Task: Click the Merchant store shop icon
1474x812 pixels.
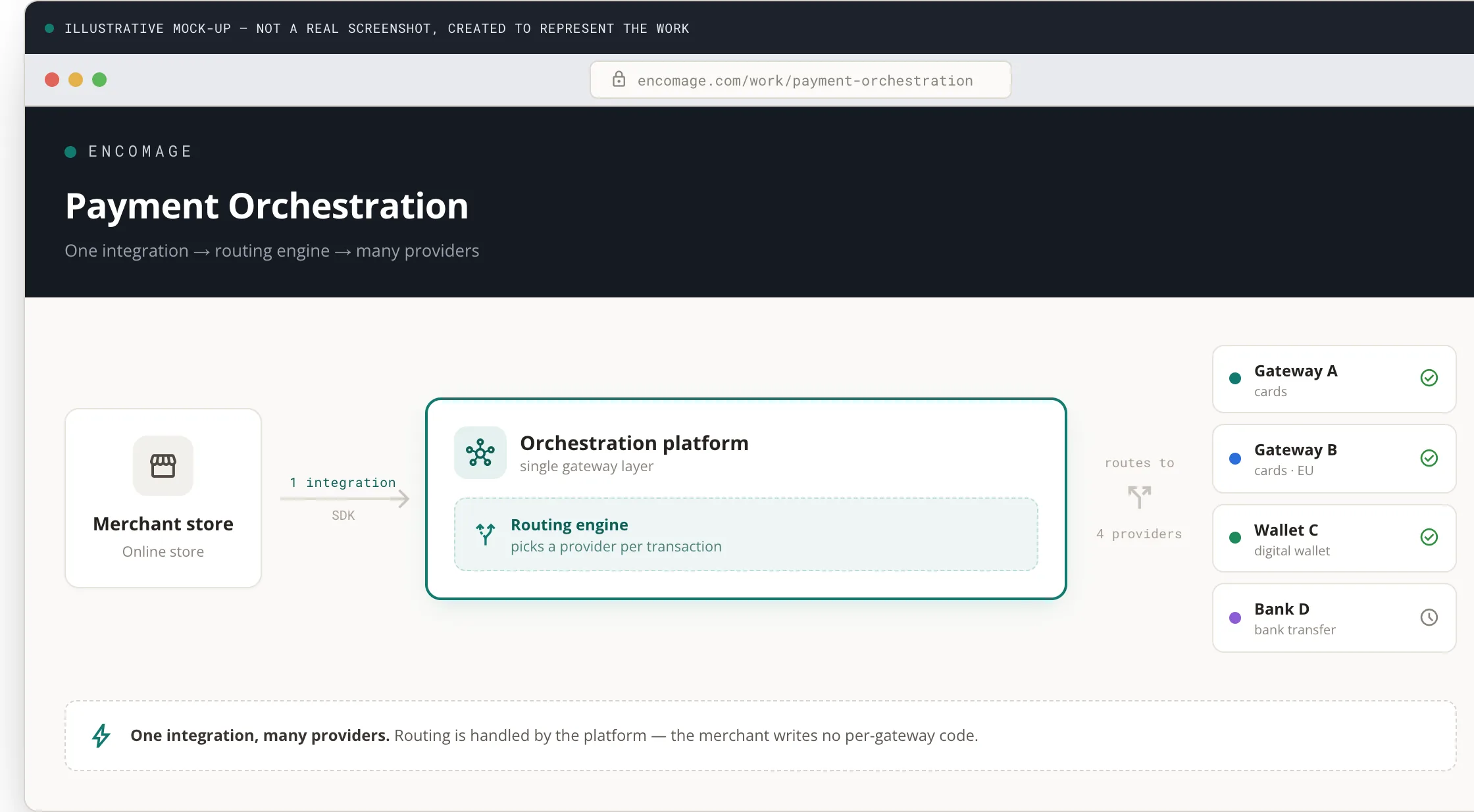Action: point(163,466)
